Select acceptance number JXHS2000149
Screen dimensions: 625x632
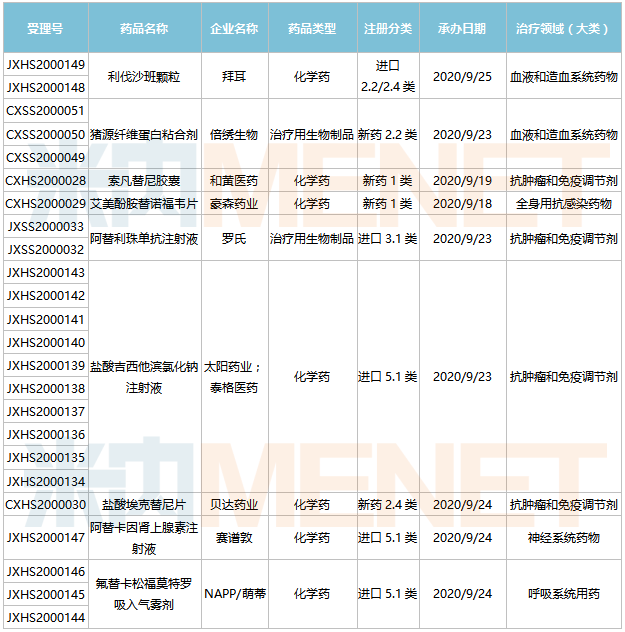pyautogui.click(x=45, y=65)
